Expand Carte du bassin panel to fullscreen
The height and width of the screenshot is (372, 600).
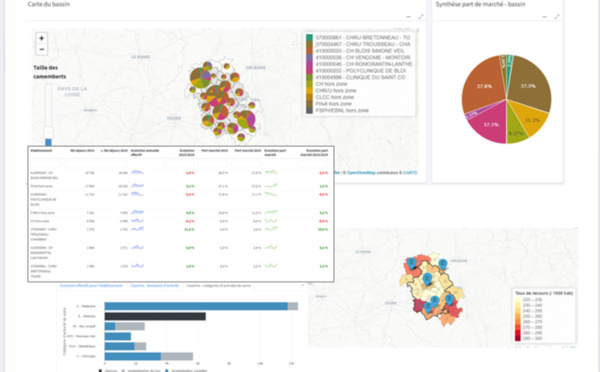(421, 17)
